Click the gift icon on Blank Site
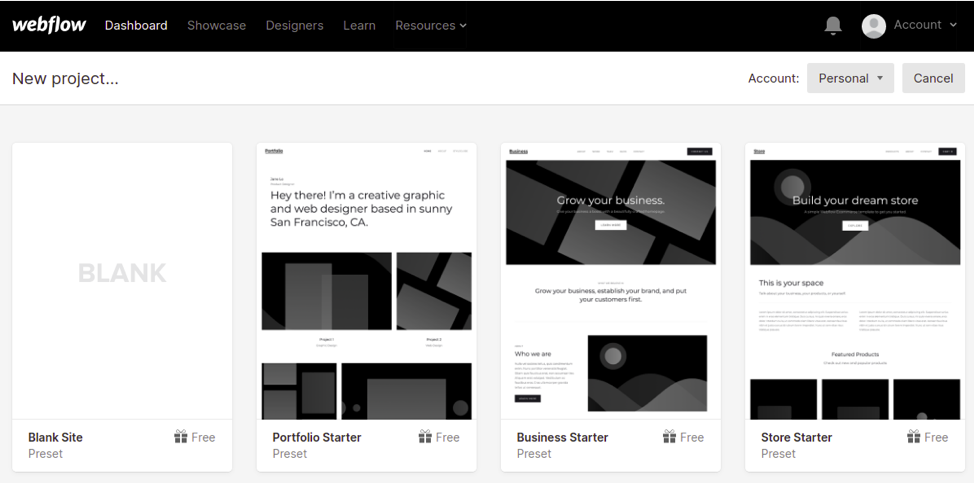This screenshot has width=974, height=483. coord(181,436)
